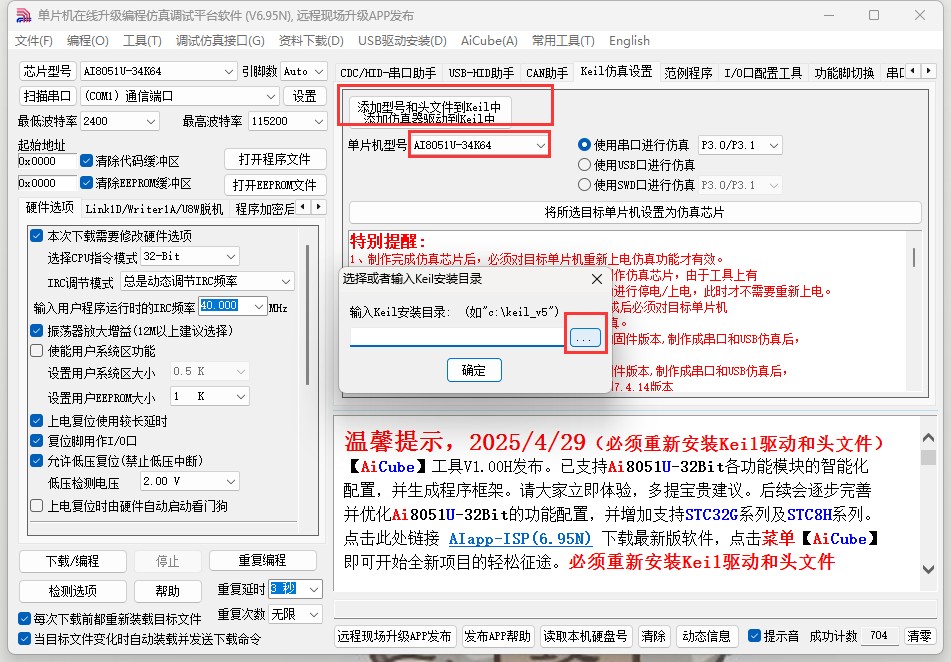This screenshot has width=951, height=662.
Task: Switch to Link1D/Writer1A/U8W脱机 tab
Action: 154,209
